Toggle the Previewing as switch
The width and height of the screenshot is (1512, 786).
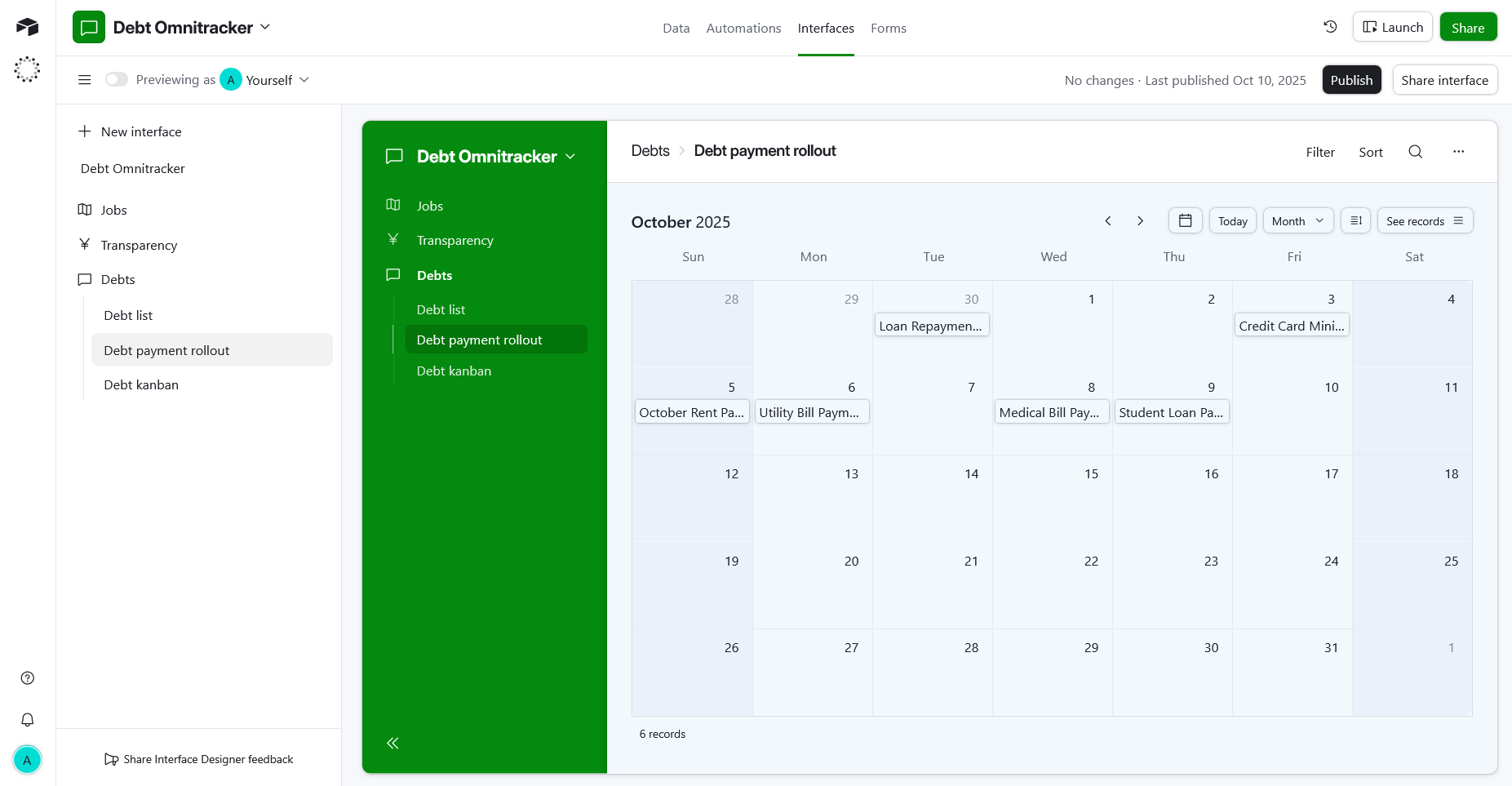[x=117, y=80]
